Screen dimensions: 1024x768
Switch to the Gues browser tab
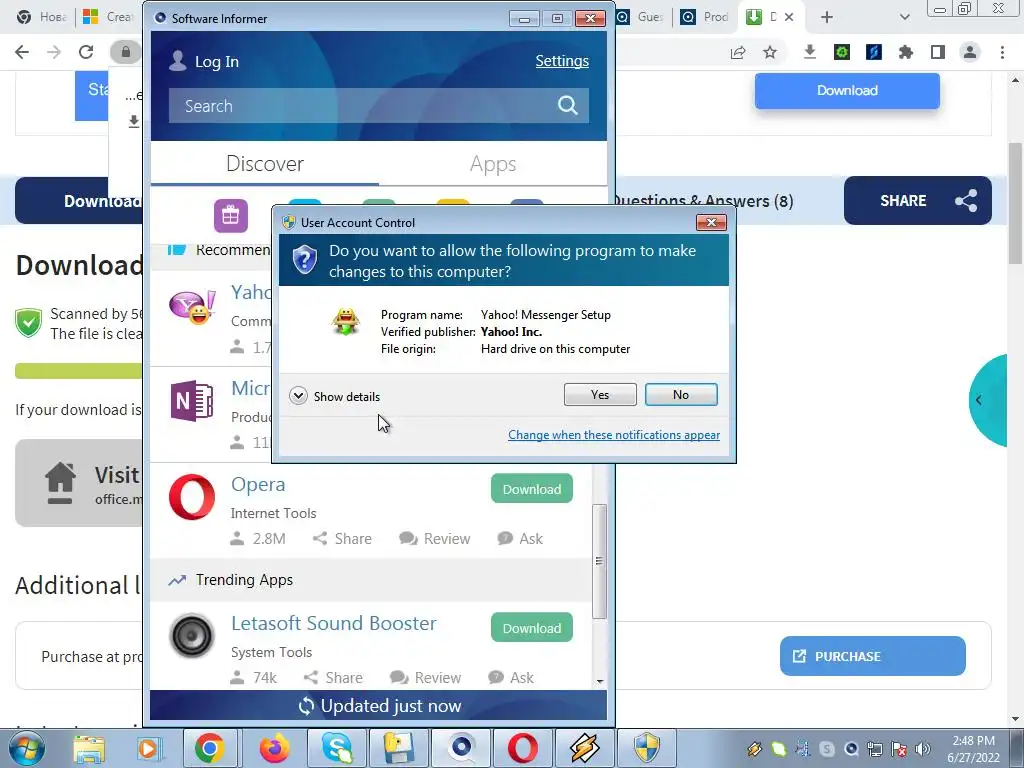(x=641, y=17)
